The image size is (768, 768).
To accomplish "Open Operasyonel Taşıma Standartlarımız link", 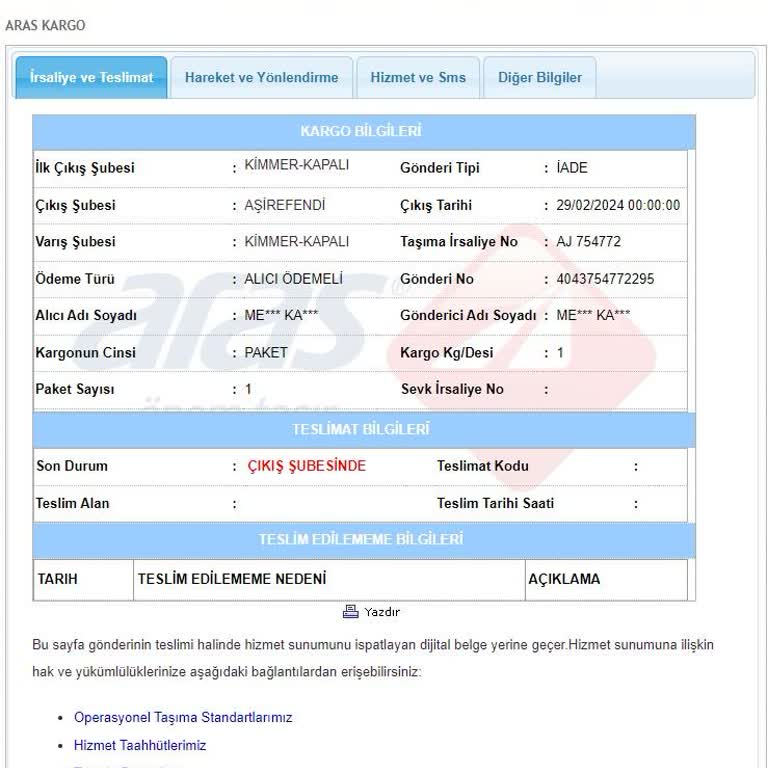I will coord(183,717).
